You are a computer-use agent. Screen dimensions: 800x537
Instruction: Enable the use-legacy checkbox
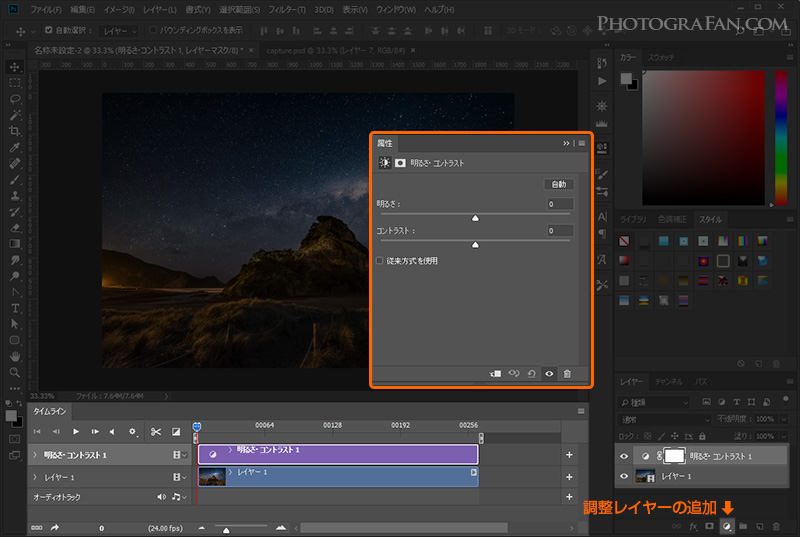coord(380,261)
